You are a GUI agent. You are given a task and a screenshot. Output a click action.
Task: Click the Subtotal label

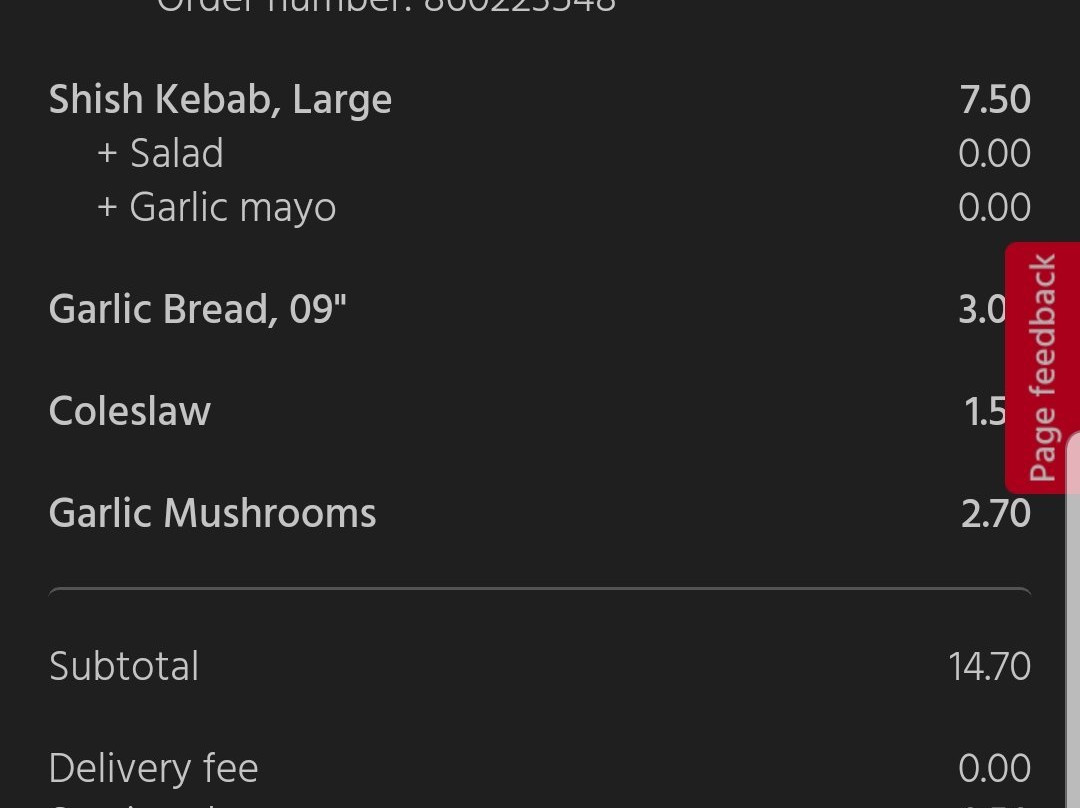pyautogui.click(x=124, y=666)
